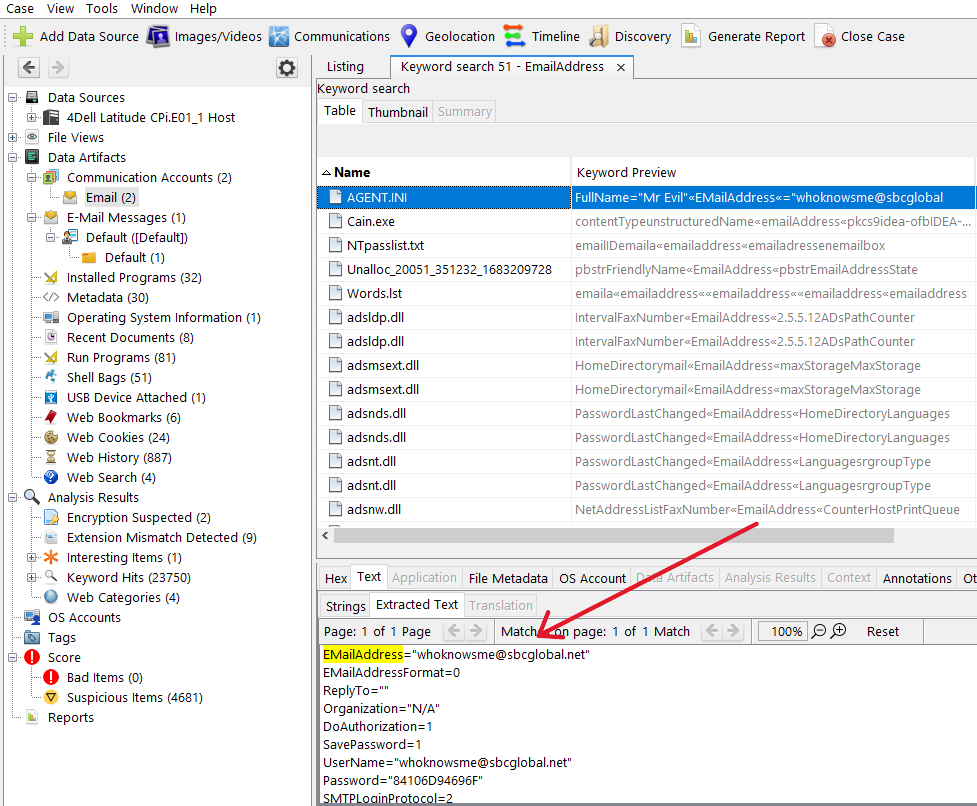Select the Email (2) account node
This screenshot has height=806, width=977.
(x=110, y=197)
